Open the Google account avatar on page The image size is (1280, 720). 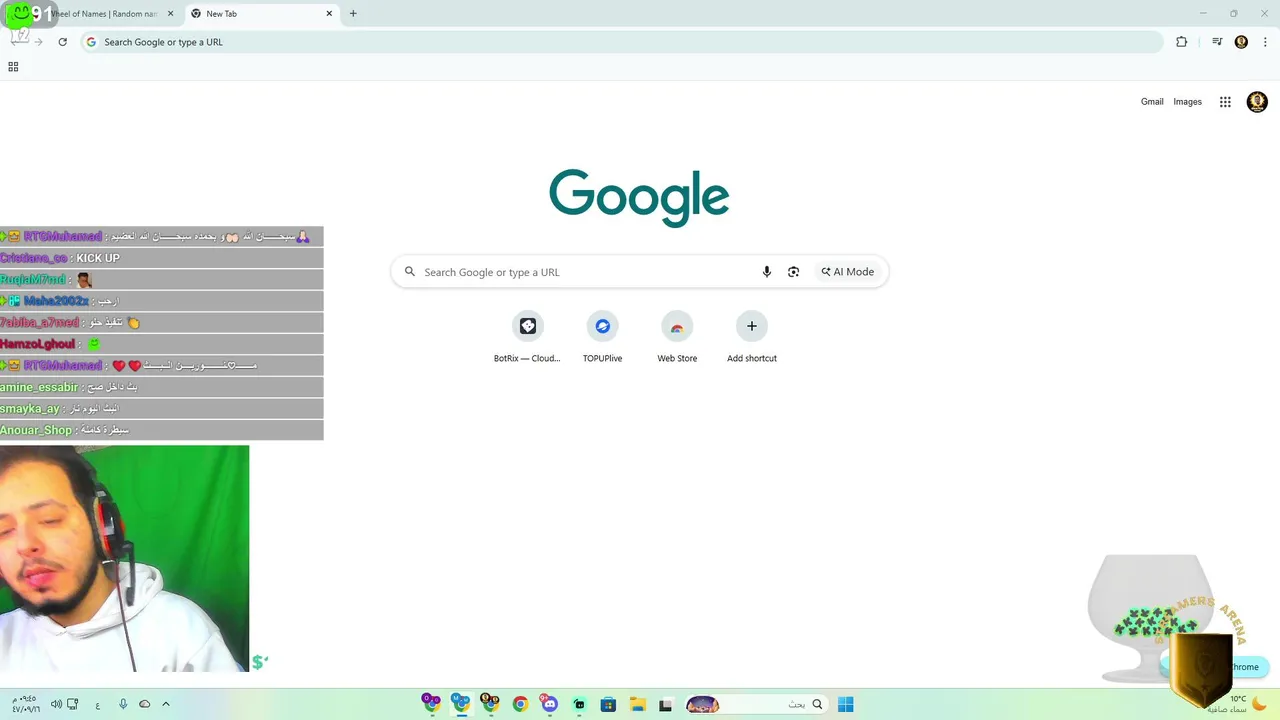point(1257,102)
